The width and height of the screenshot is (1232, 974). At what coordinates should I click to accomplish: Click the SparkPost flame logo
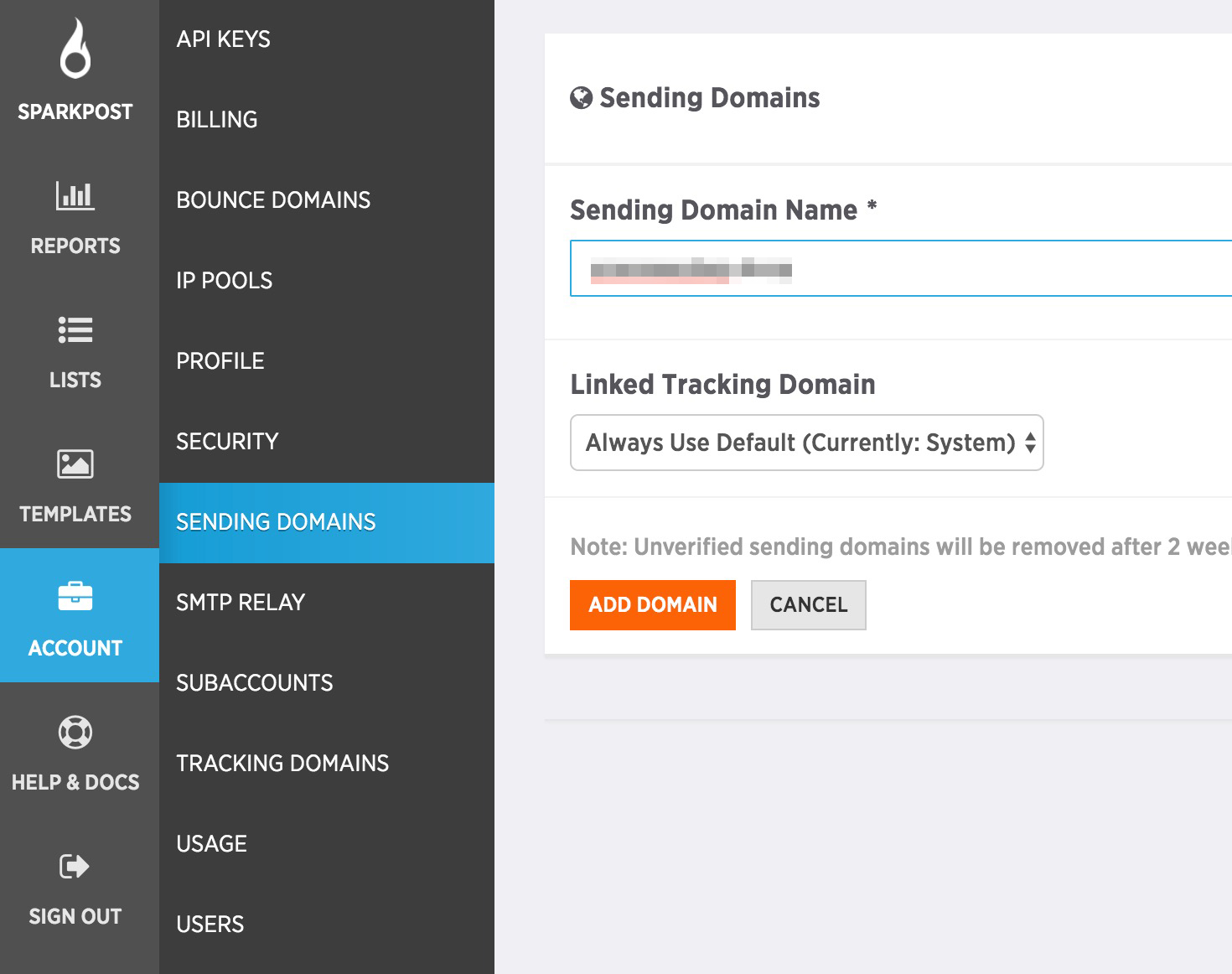(x=75, y=49)
